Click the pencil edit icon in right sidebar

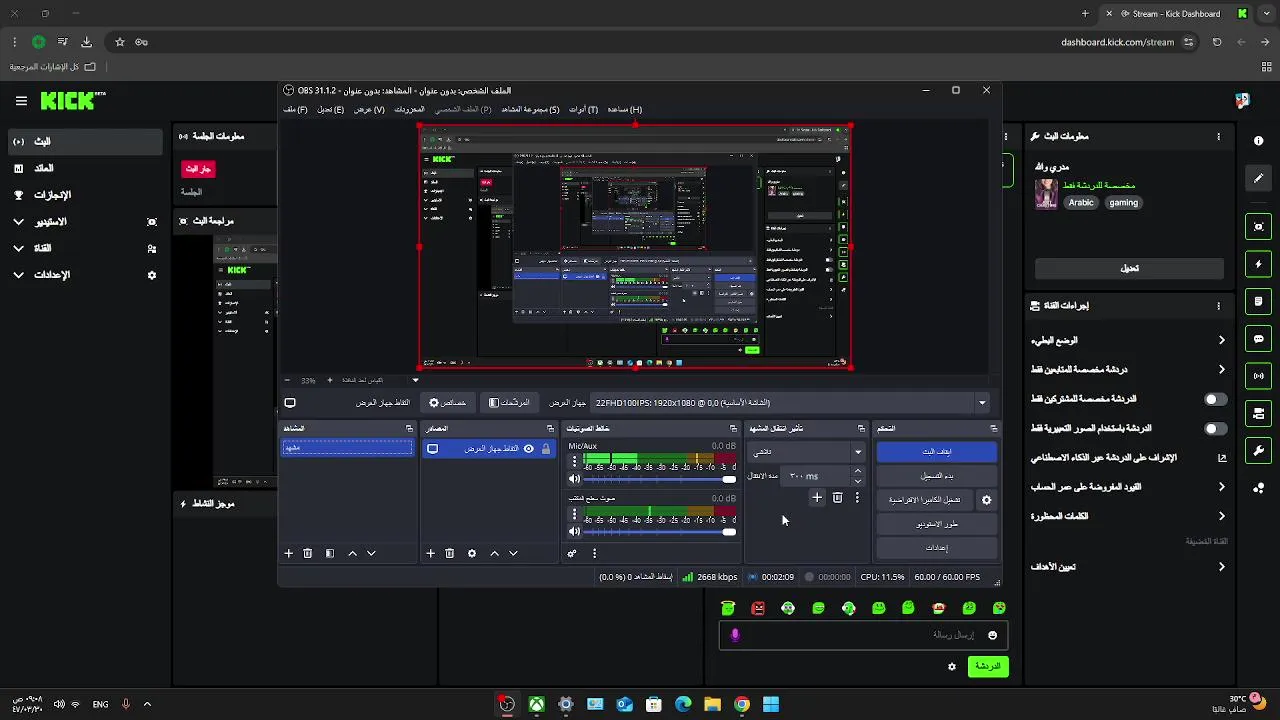[1258, 178]
